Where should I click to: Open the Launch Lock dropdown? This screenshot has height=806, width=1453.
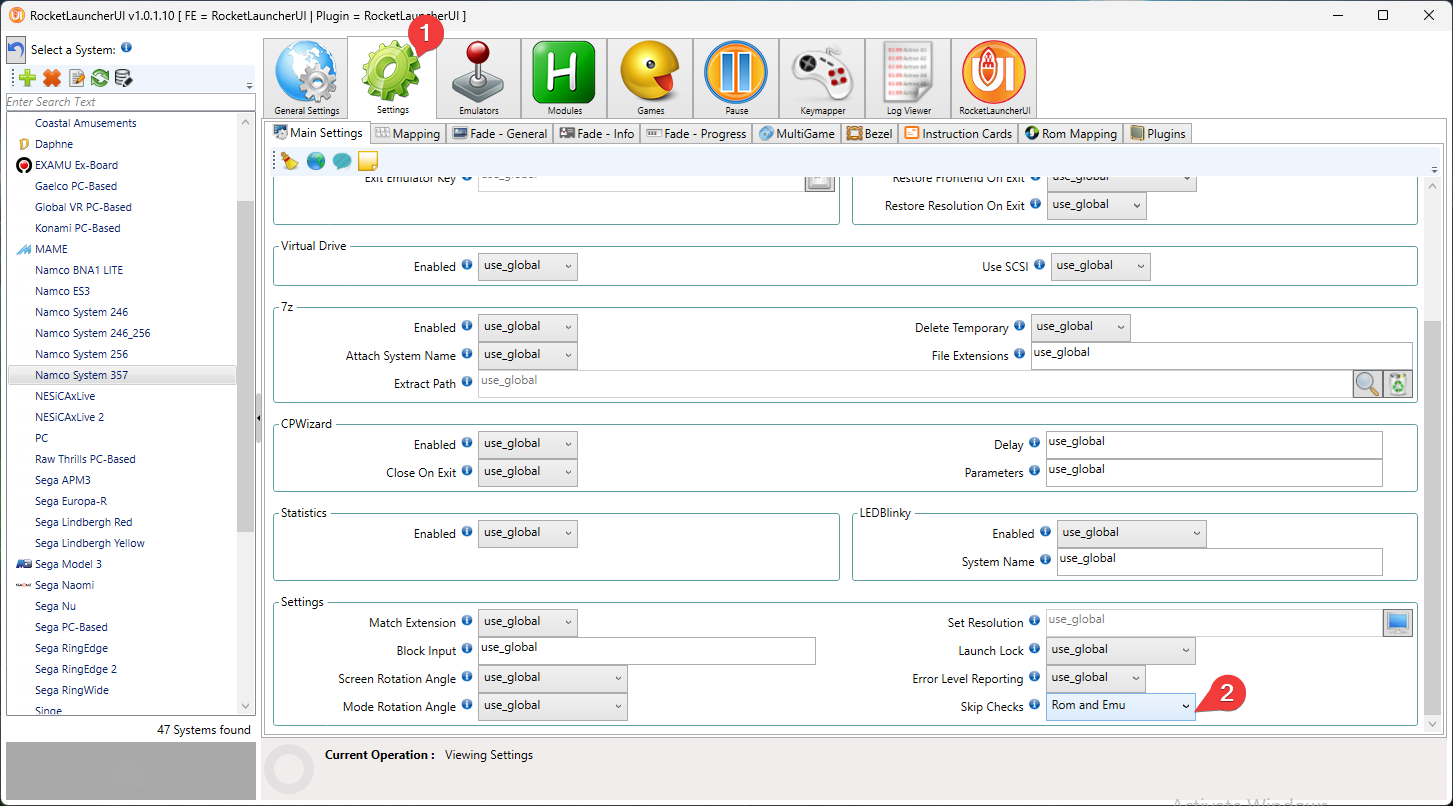[1121, 650]
